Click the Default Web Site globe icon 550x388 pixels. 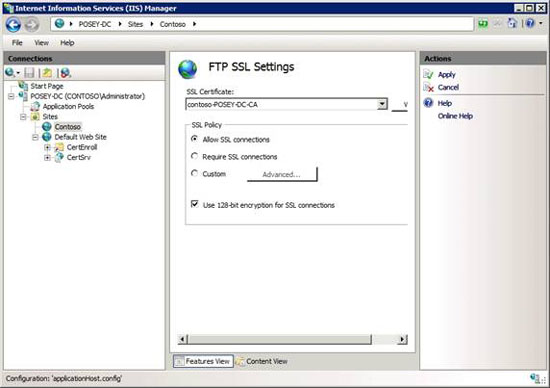point(47,137)
